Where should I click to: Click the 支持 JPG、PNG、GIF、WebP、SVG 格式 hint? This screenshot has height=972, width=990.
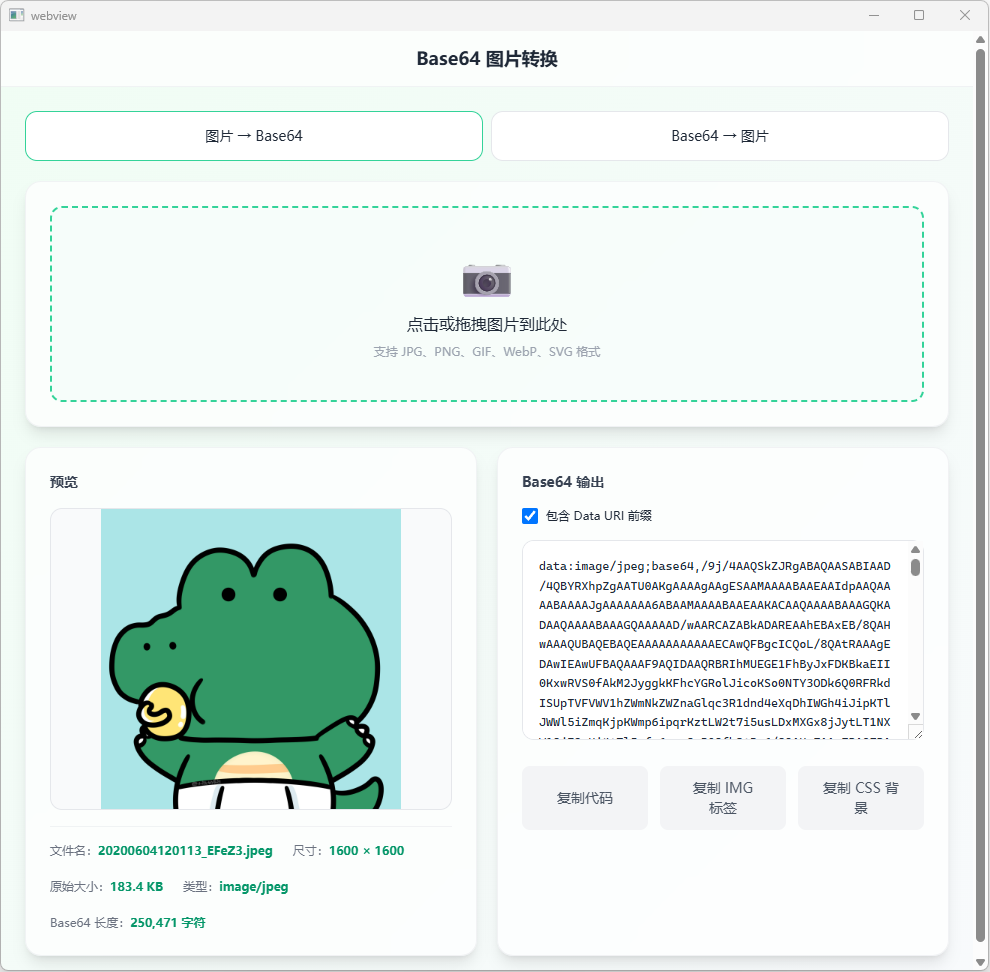pyautogui.click(x=487, y=352)
